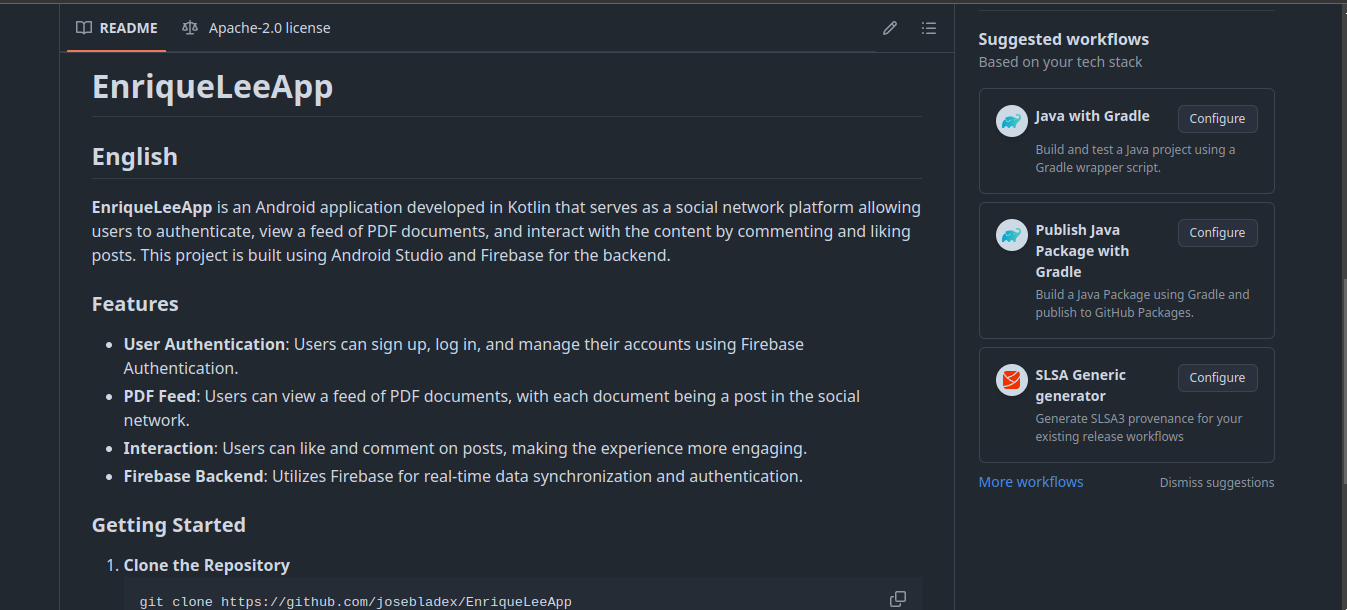Click the Clone the Repository step
Screen dimensions: 1347x610
click(x=207, y=565)
